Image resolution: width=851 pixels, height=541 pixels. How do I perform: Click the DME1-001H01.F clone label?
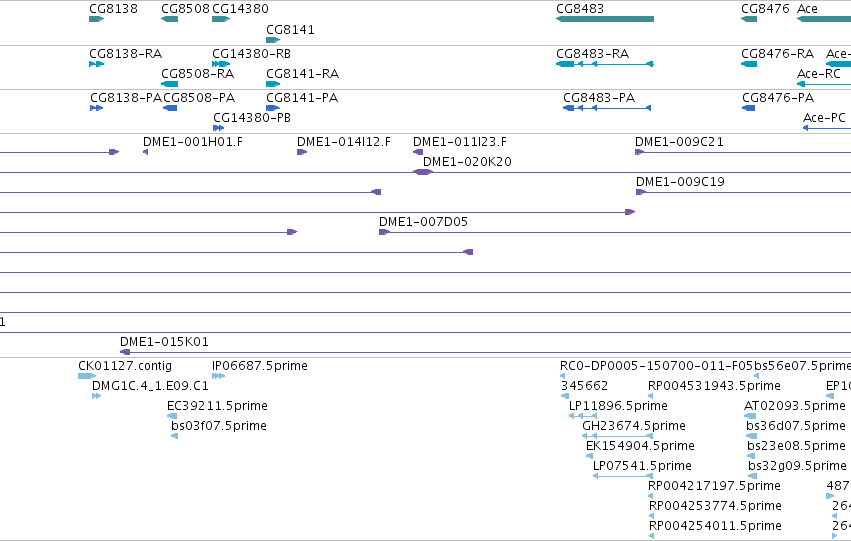pyautogui.click(x=193, y=142)
